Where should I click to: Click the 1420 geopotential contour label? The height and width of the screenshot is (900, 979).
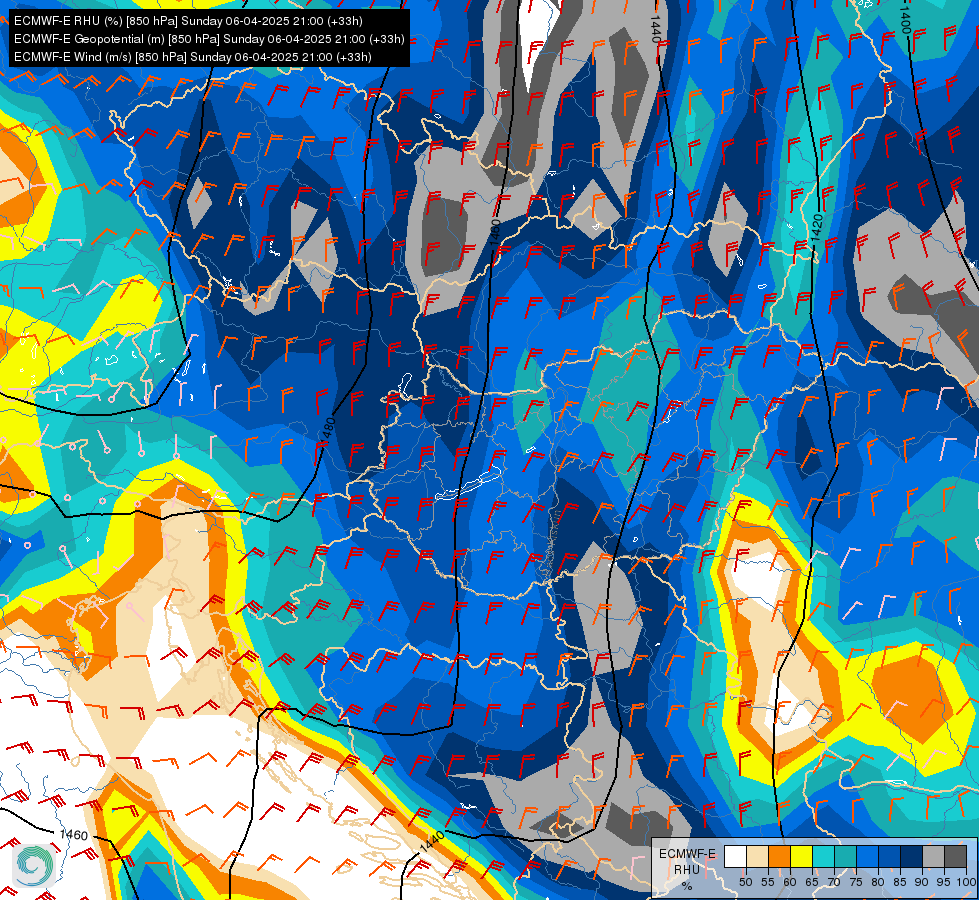pyautogui.click(x=818, y=229)
